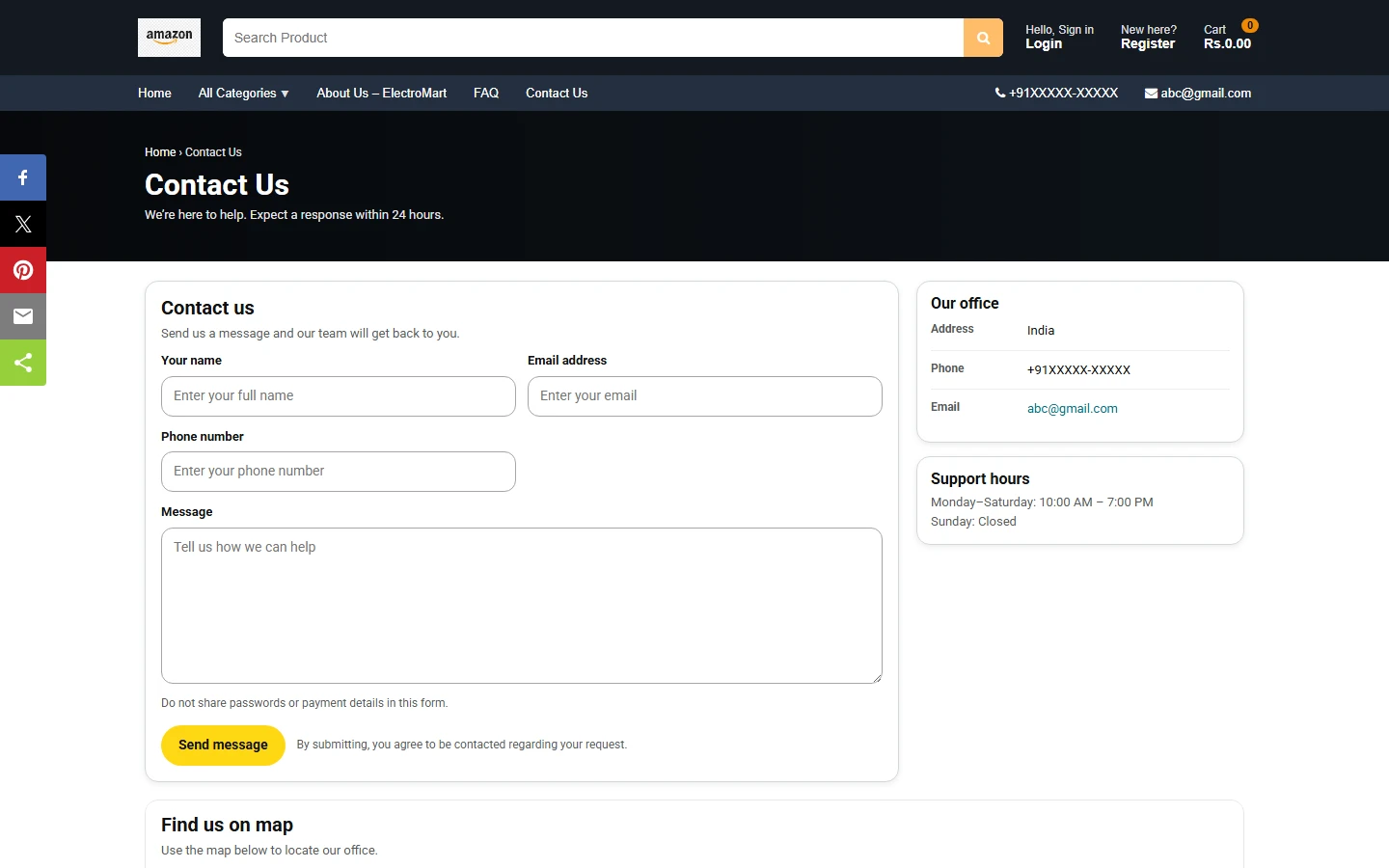Click the Send message button

[x=223, y=746]
